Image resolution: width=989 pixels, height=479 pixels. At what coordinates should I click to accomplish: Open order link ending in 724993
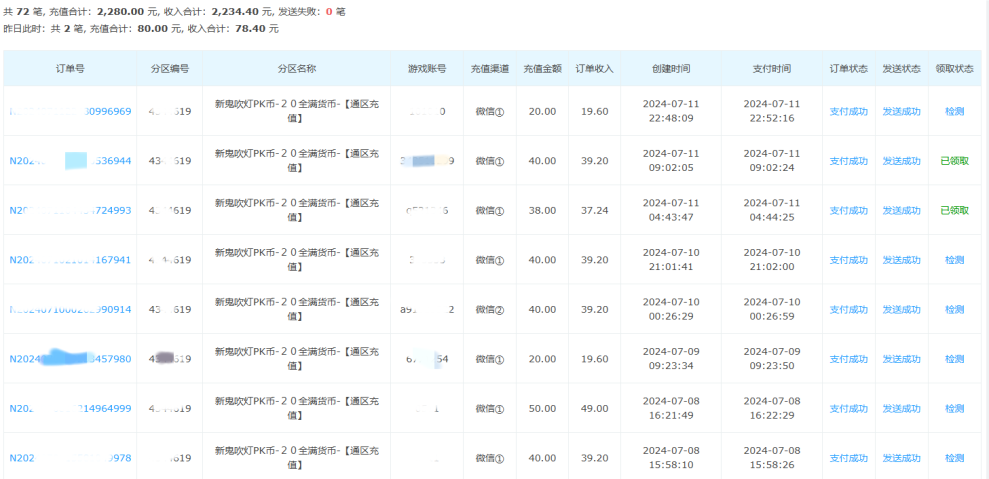click(x=70, y=210)
